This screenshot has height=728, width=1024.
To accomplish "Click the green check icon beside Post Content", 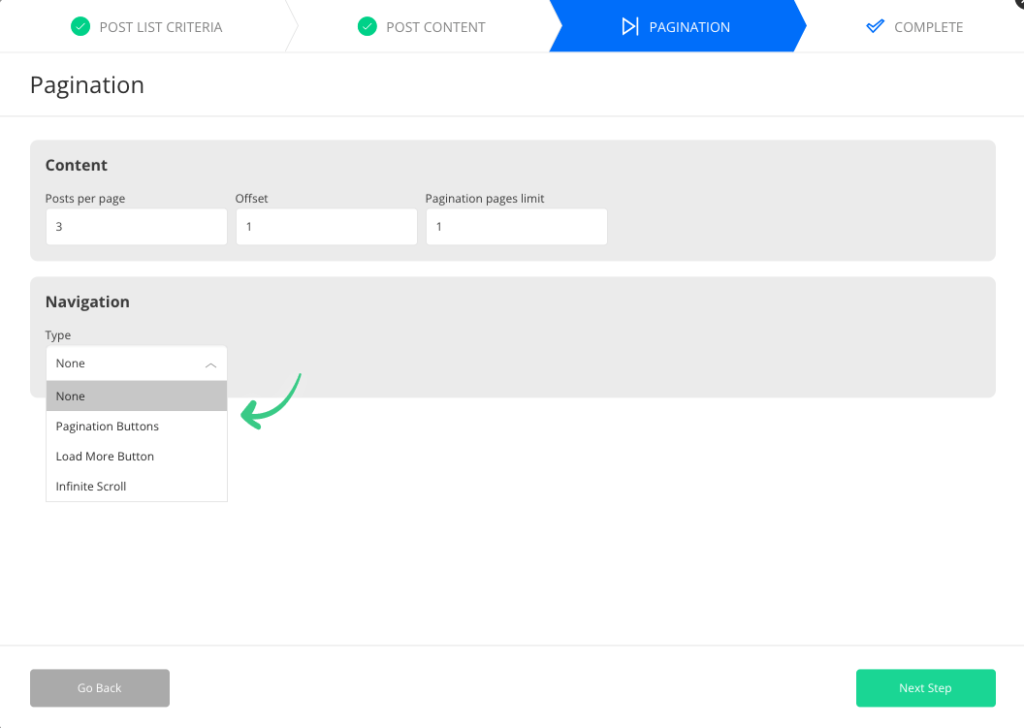I will [x=367, y=27].
